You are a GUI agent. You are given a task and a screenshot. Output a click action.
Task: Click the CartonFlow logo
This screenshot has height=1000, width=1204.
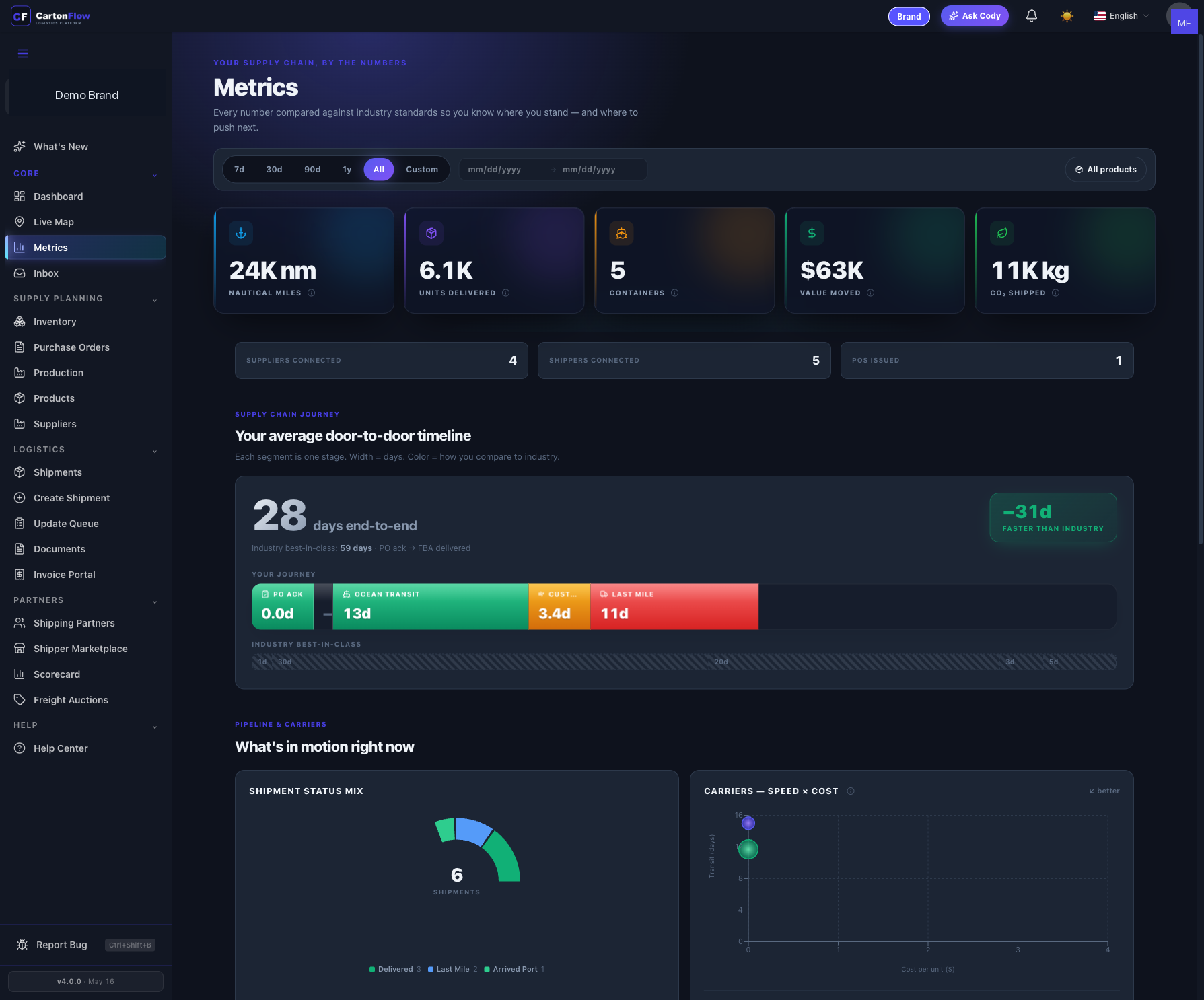(50, 16)
